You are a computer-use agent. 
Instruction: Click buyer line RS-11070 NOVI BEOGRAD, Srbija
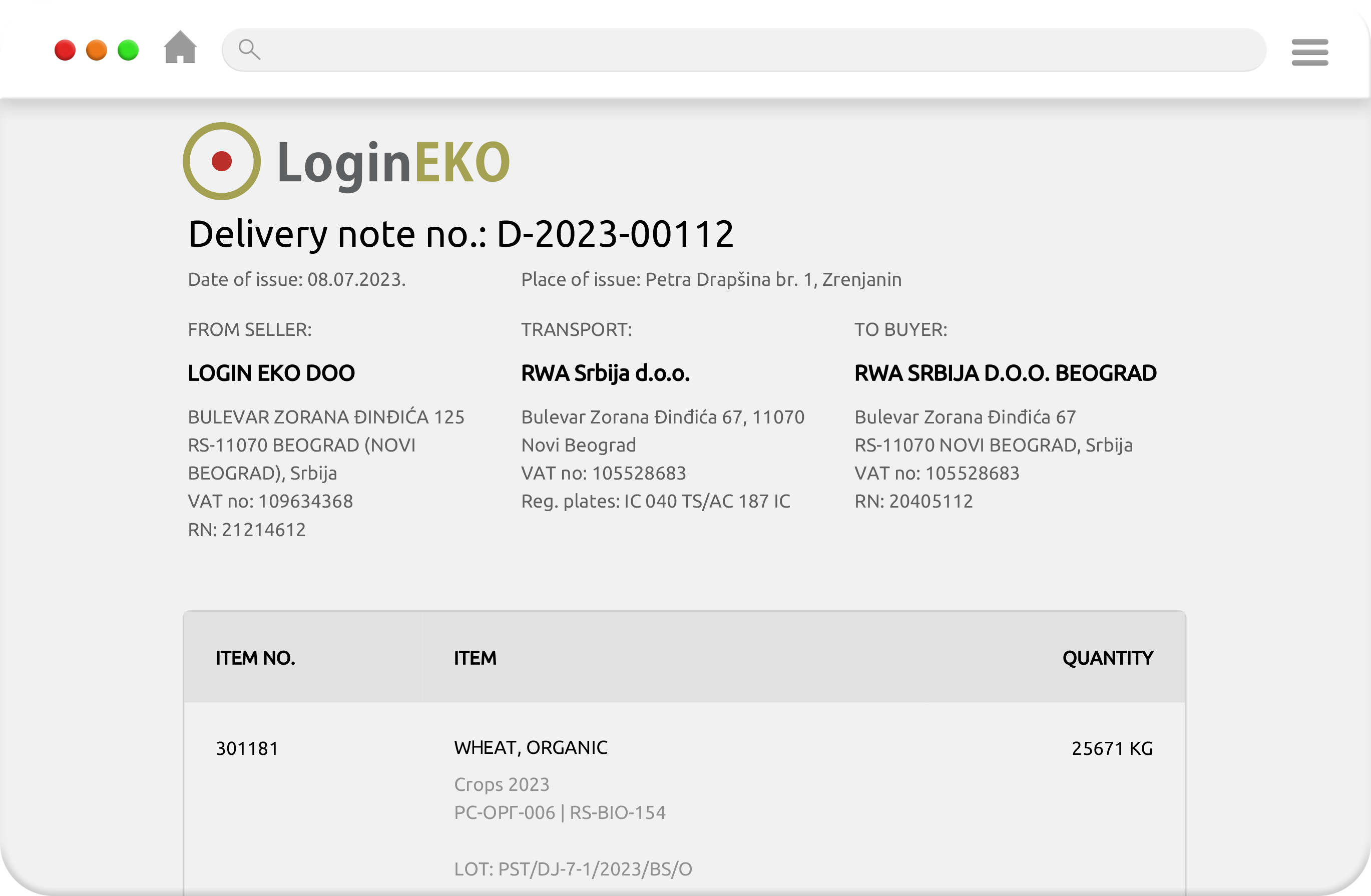point(993,445)
